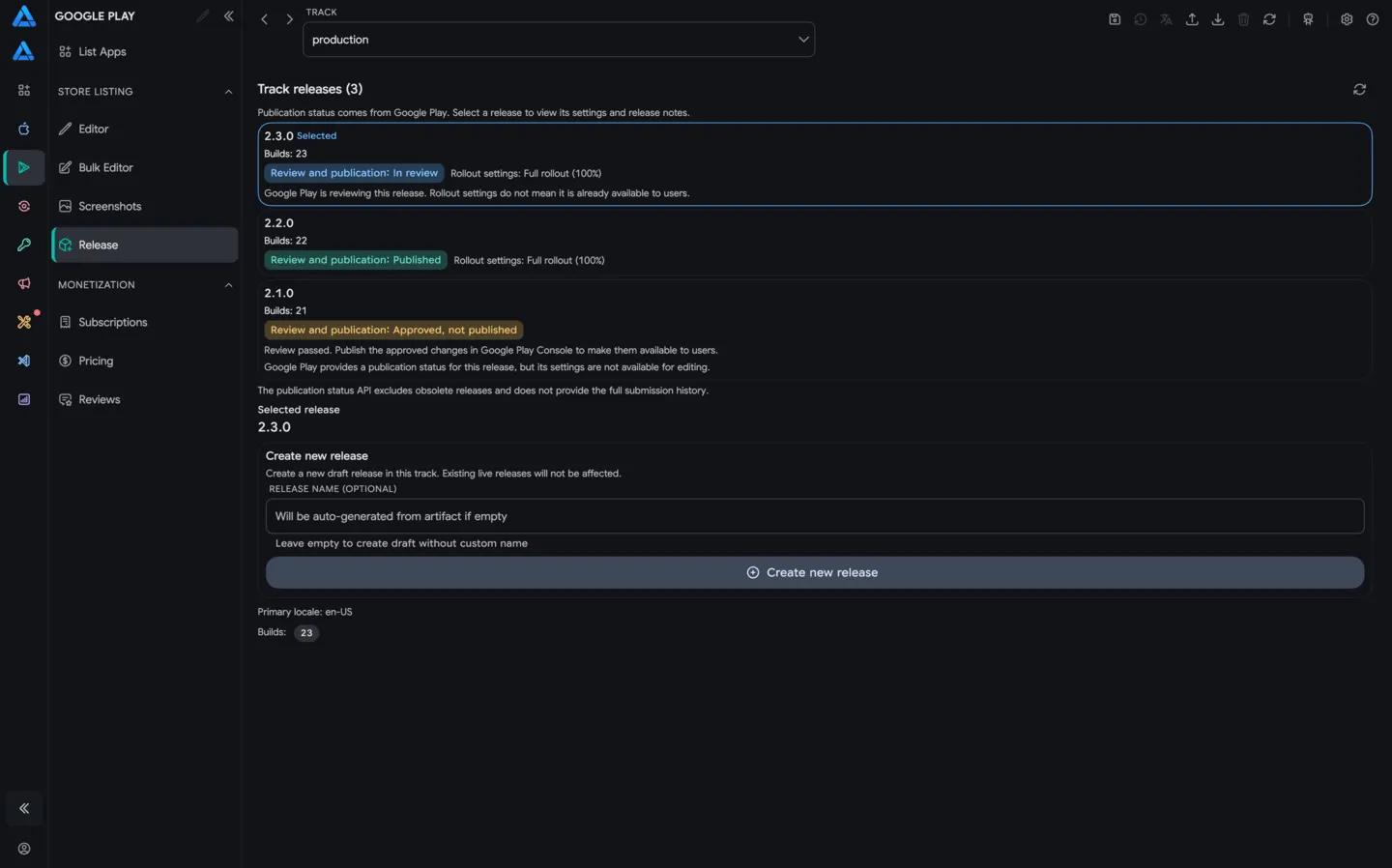The image size is (1392, 868).
Task: Open the account icon at the rail bottom
Action: coord(24,849)
